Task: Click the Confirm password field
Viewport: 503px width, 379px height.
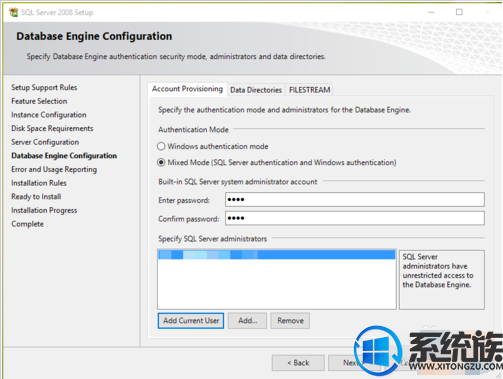Action: pos(355,218)
